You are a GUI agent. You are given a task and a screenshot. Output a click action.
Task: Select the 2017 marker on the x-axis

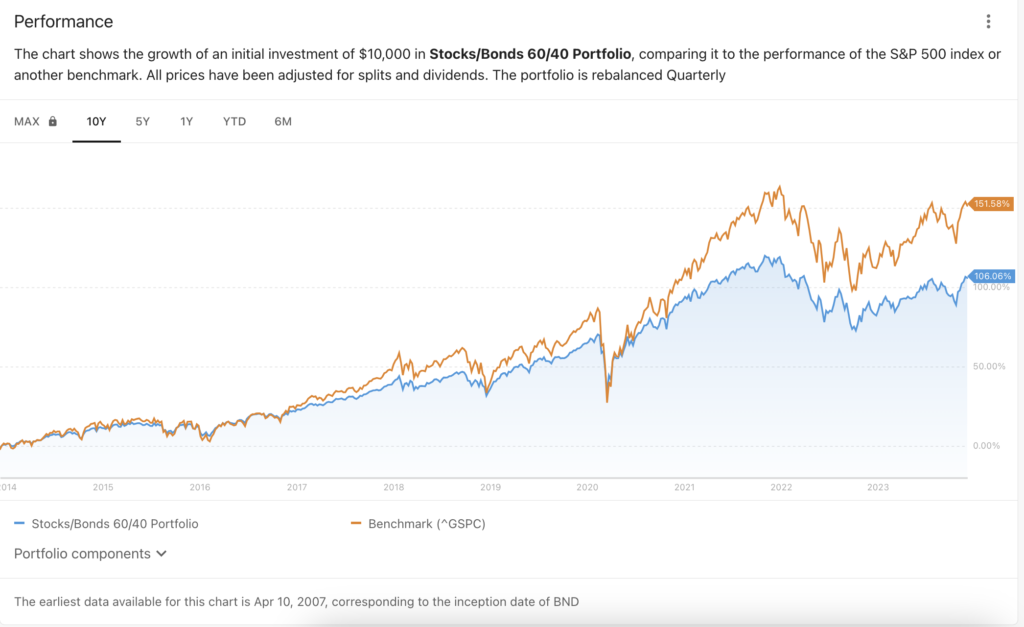297,488
